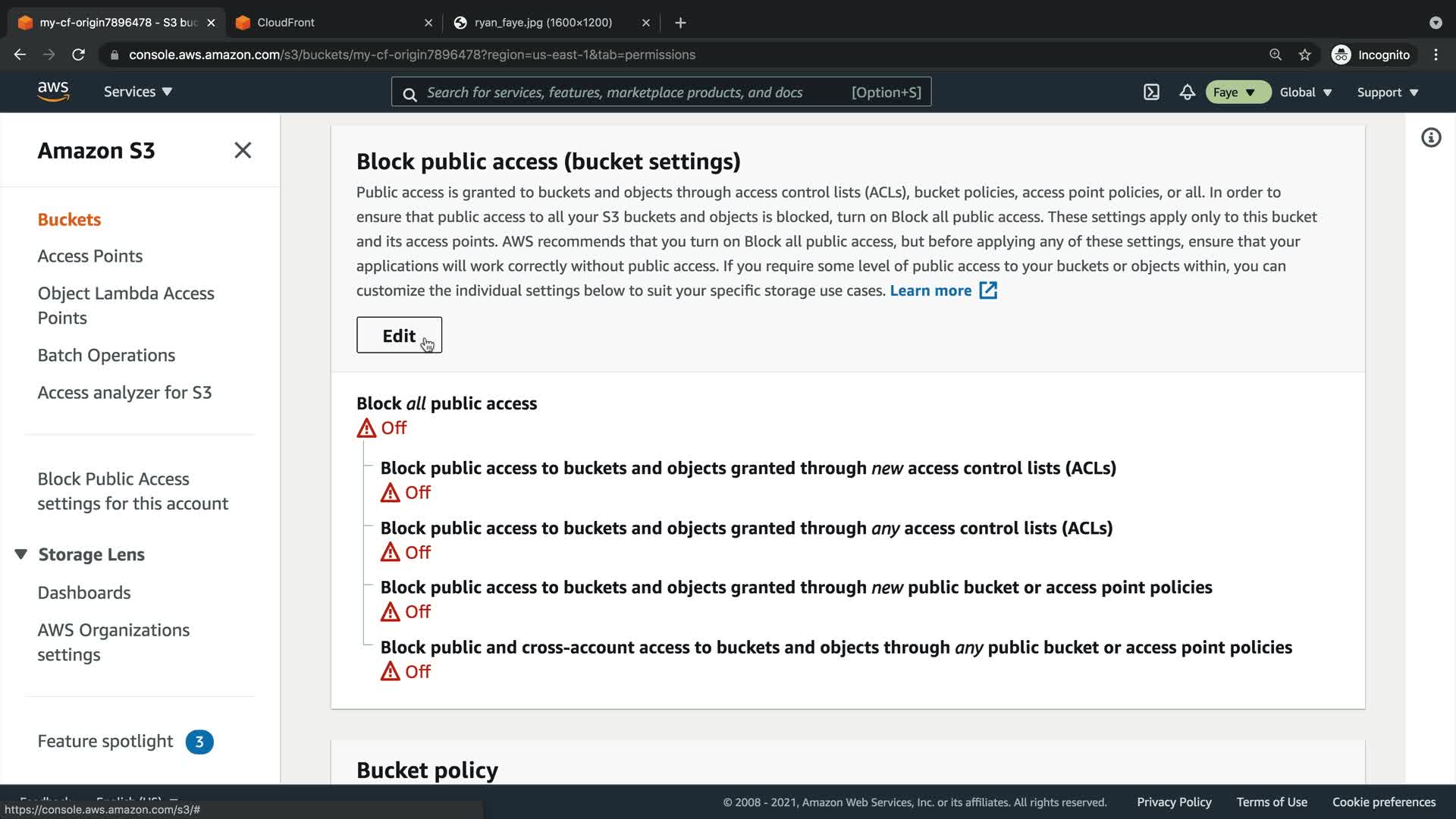The height and width of the screenshot is (819, 1456).
Task: Click the browser reload icon
Action: (x=78, y=55)
